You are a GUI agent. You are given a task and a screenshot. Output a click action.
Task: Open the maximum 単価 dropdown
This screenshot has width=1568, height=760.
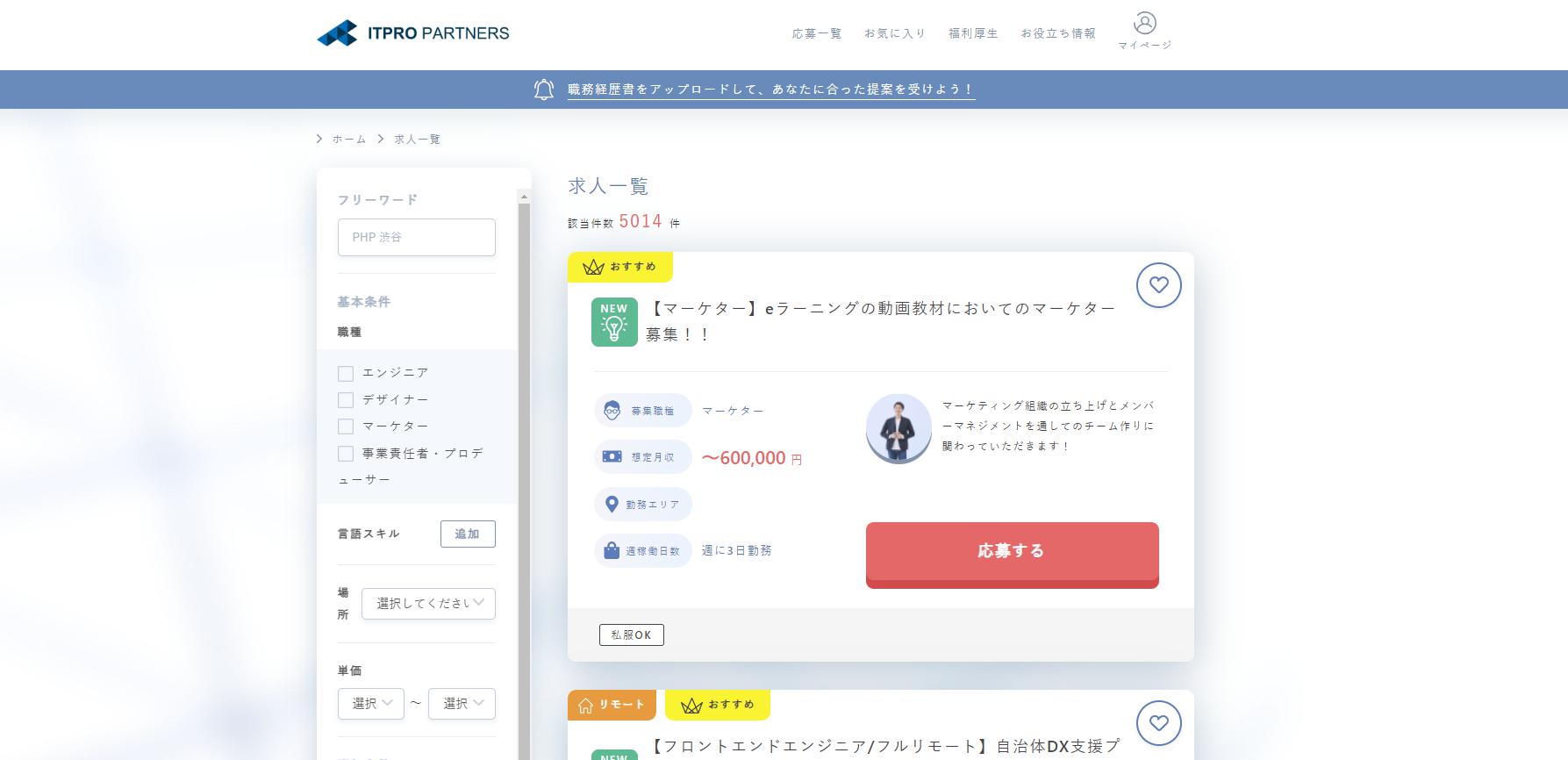[x=462, y=704]
